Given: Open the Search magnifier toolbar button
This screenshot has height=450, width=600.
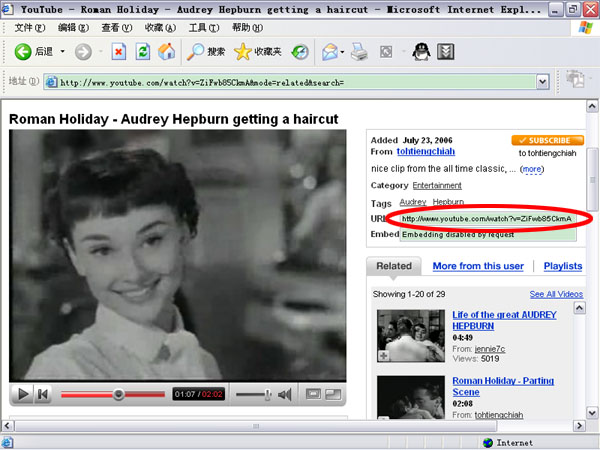Looking at the screenshot, I should click(x=206, y=52).
